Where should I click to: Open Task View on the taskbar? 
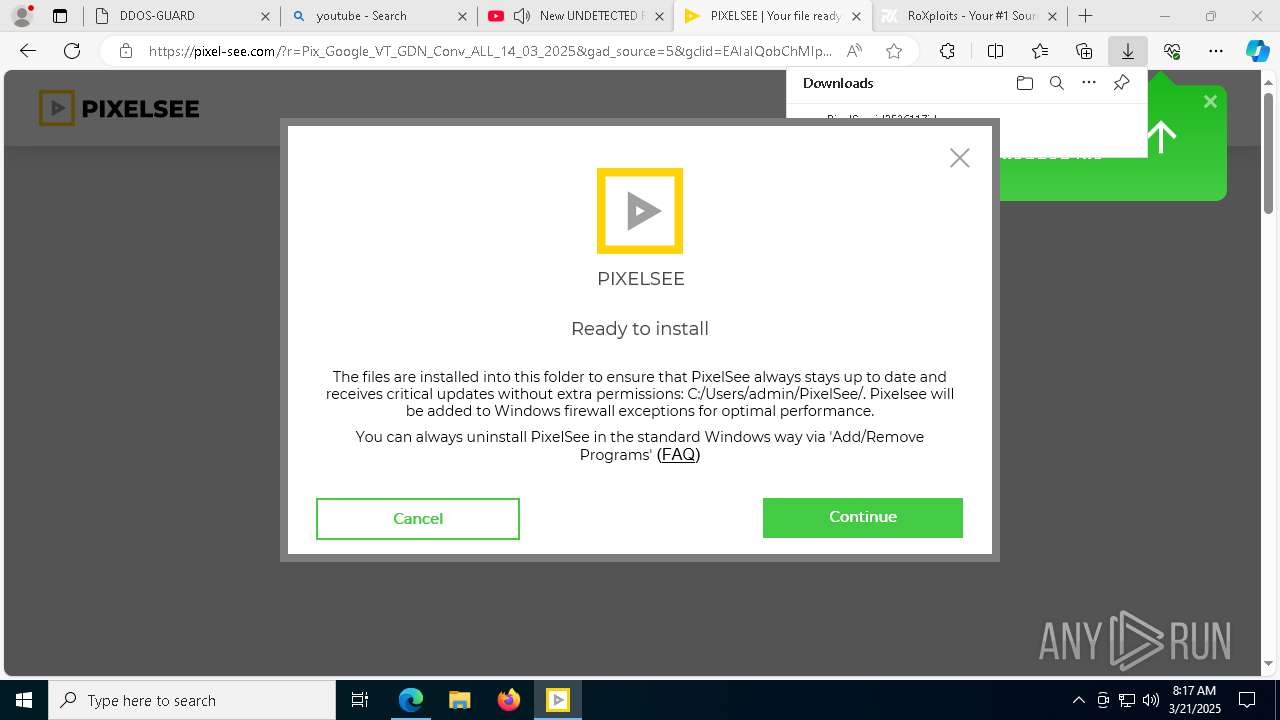[360, 700]
